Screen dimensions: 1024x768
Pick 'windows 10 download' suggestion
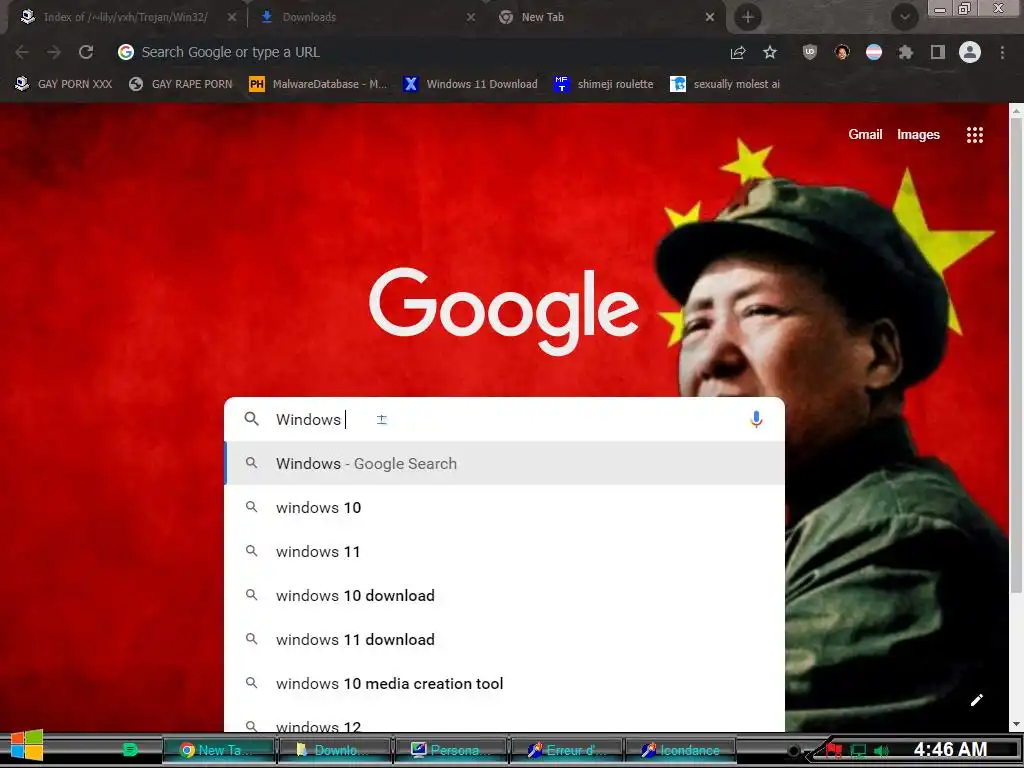[x=504, y=596]
